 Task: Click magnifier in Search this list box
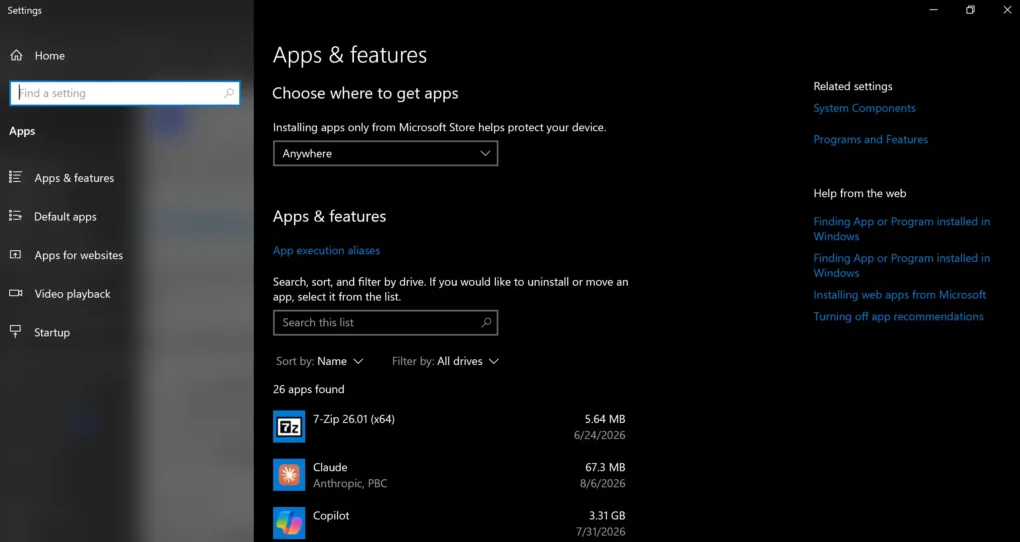pyautogui.click(x=486, y=323)
